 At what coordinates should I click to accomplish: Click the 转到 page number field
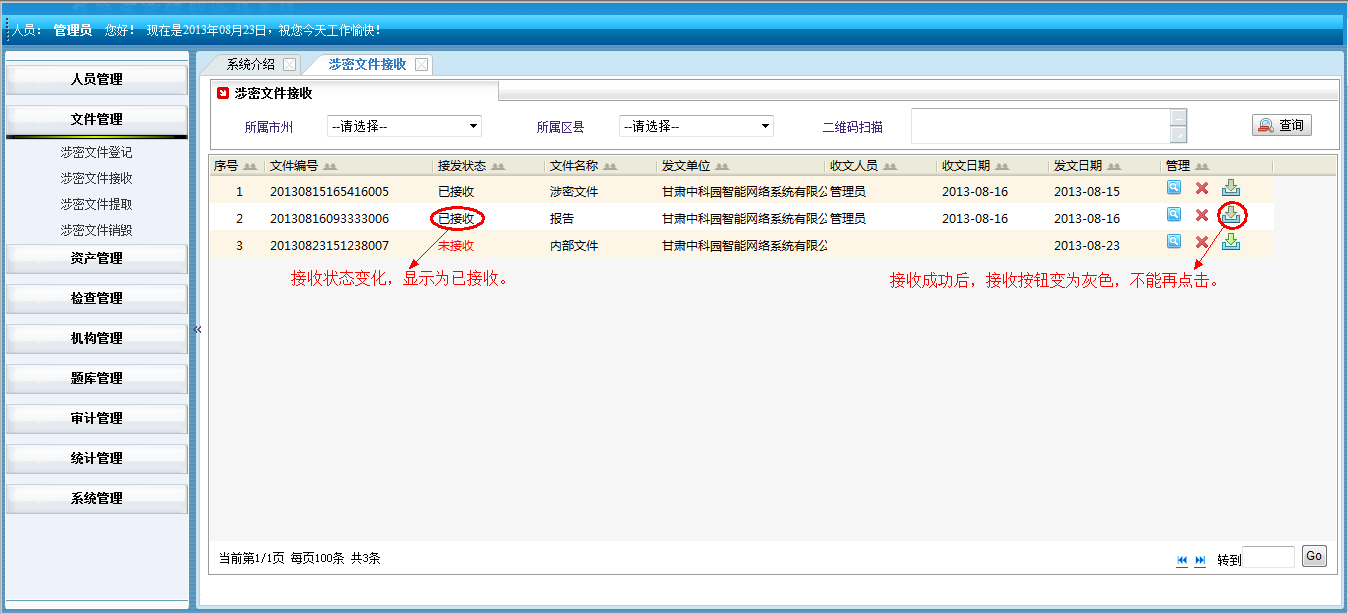click(x=1268, y=557)
